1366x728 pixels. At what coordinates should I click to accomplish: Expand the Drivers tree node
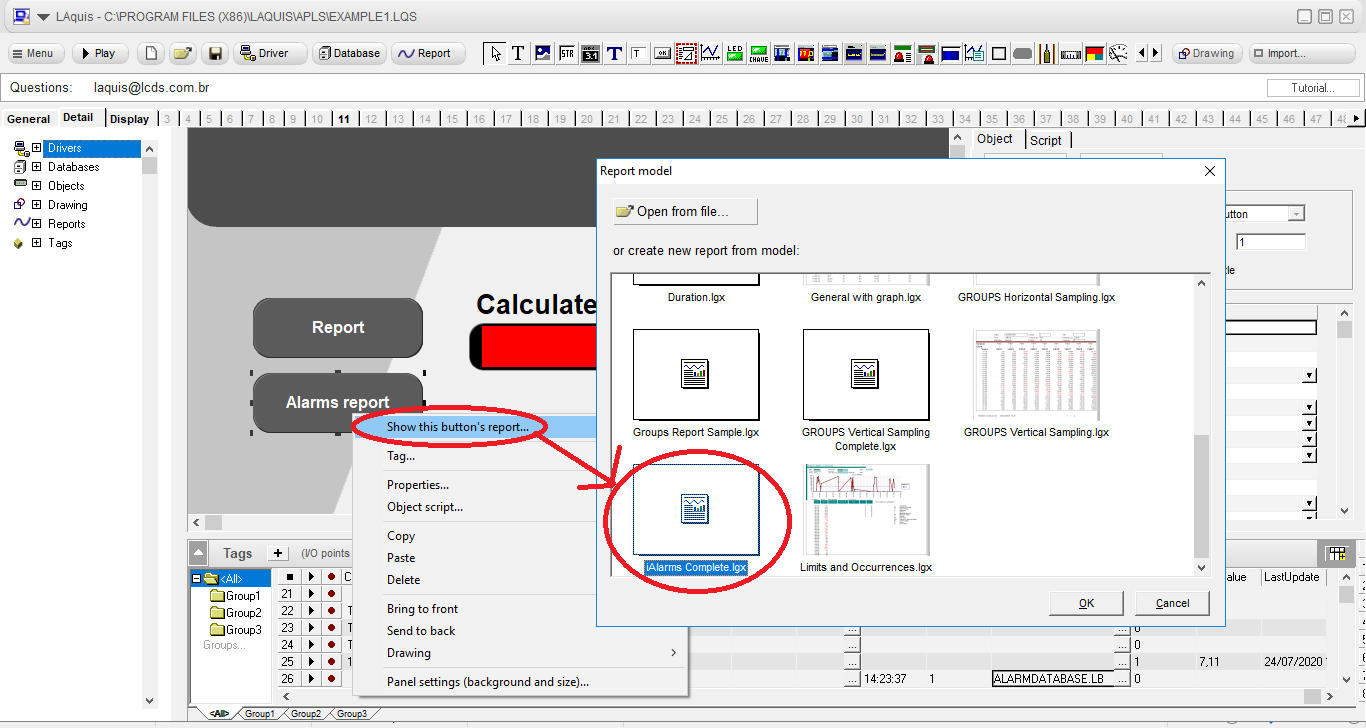pyautogui.click(x=37, y=148)
